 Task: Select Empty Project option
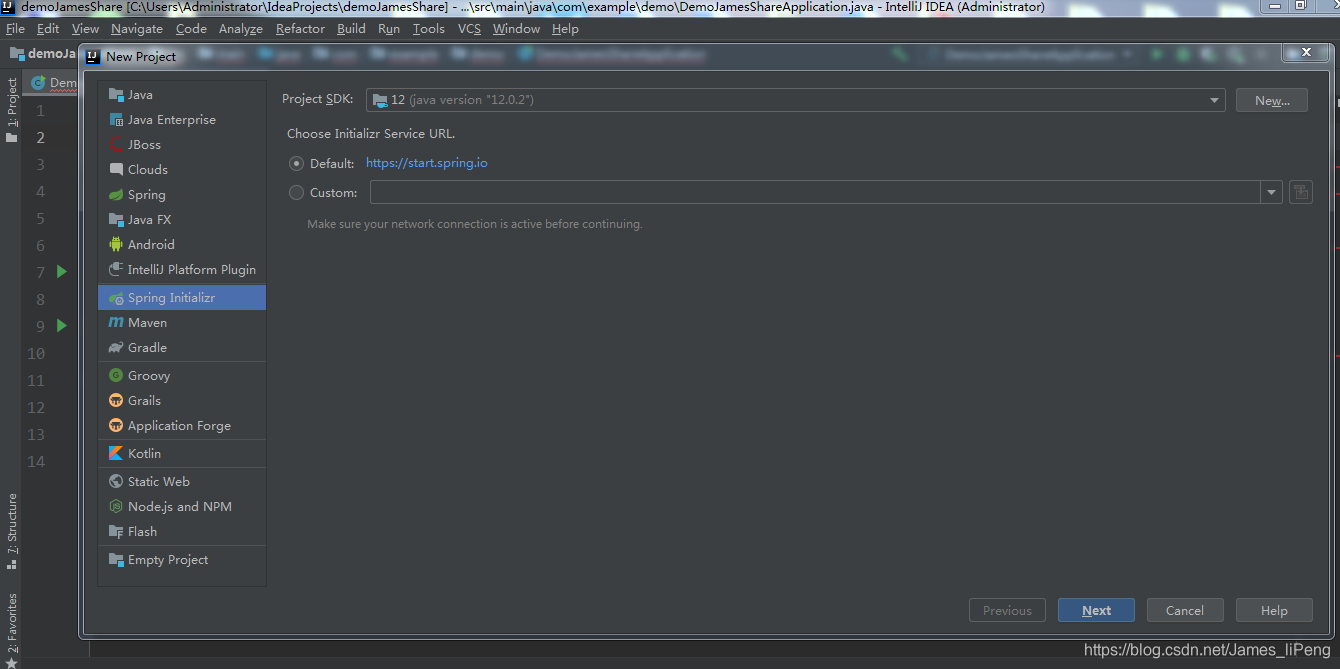click(x=182, y=560)
